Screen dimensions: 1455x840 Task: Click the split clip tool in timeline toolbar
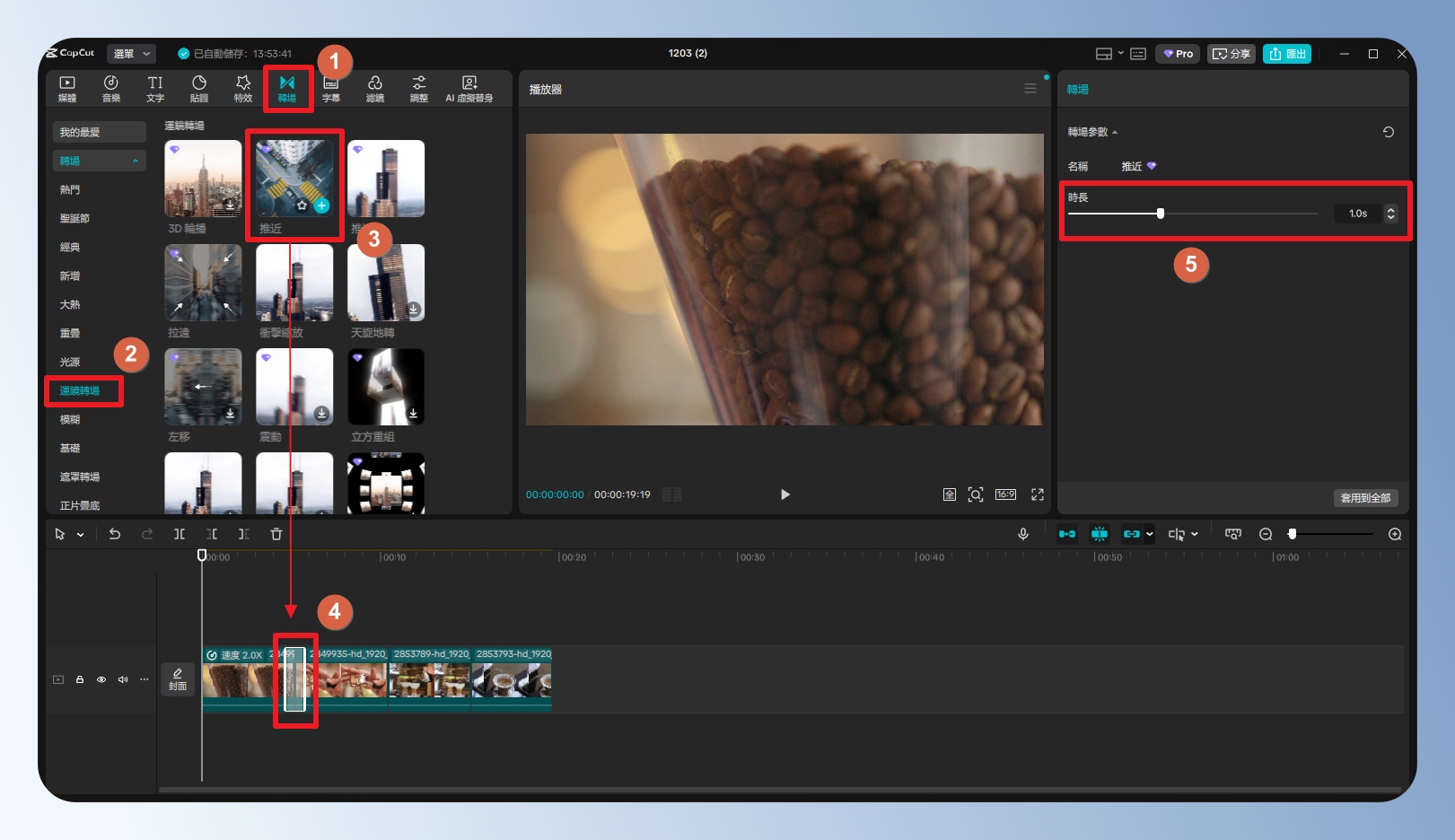(180, 534)
